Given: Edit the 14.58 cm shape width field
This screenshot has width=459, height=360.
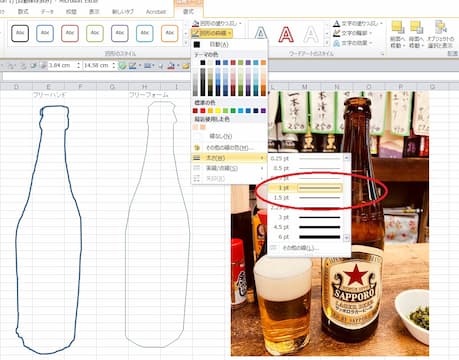Looking at the screenshot, I should pyautogui.click(x=97, y=65).
